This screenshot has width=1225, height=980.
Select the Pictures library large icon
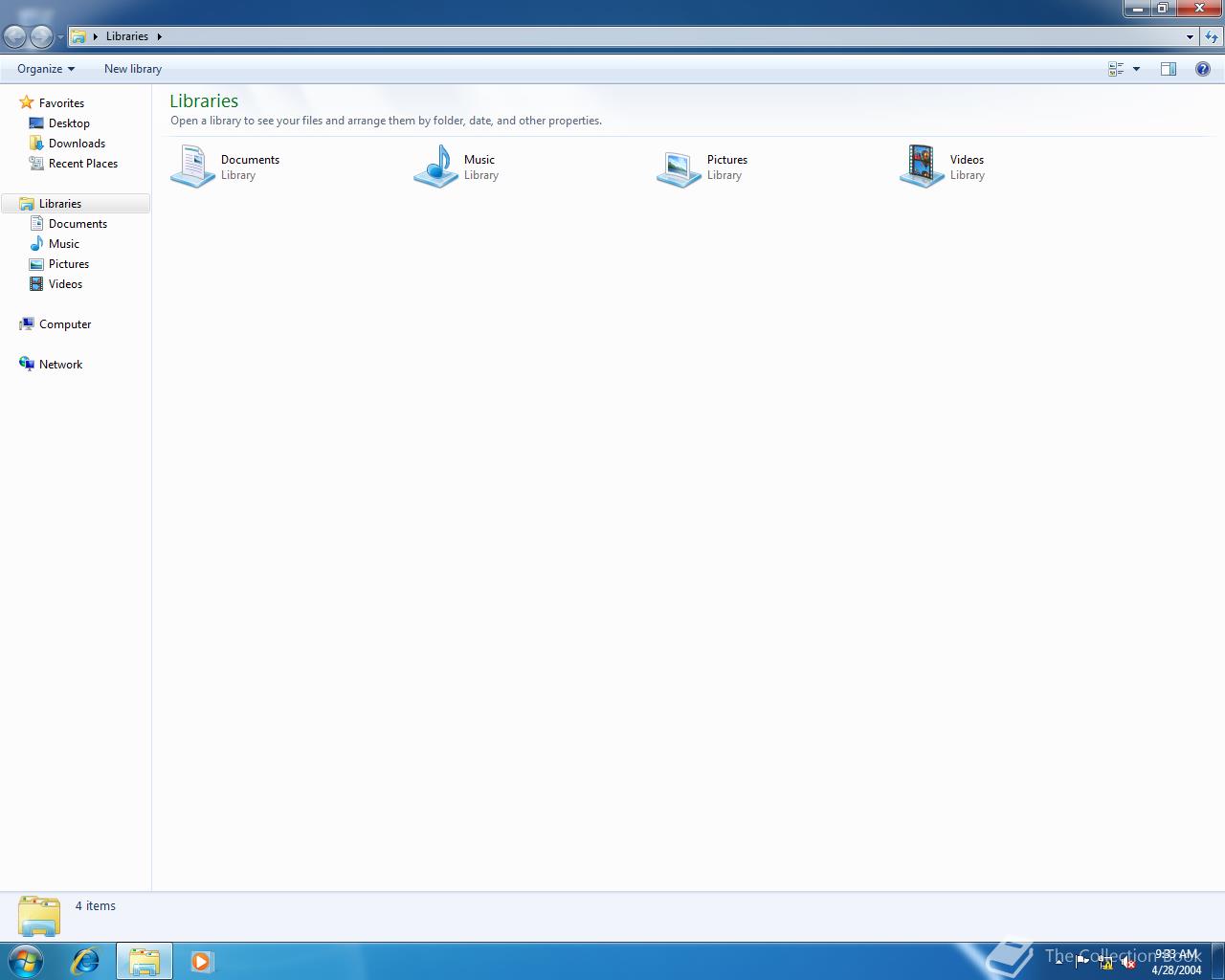[x=679, y=167]
